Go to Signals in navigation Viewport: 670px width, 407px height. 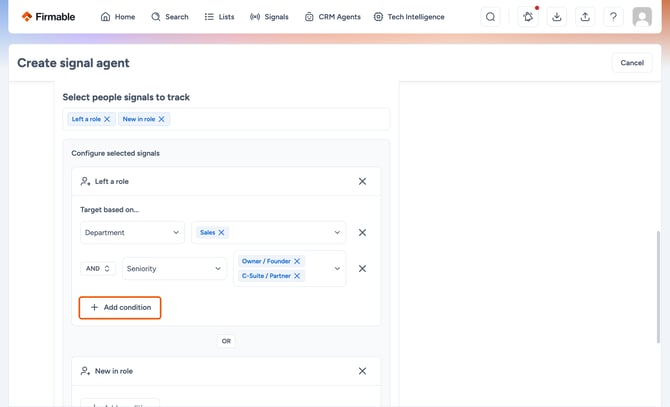tap(269, 17)
